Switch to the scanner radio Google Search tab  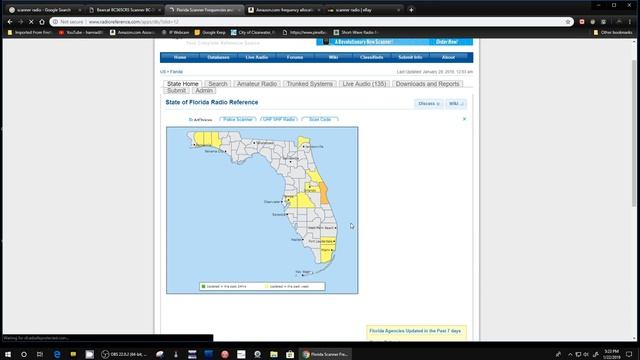43,10
